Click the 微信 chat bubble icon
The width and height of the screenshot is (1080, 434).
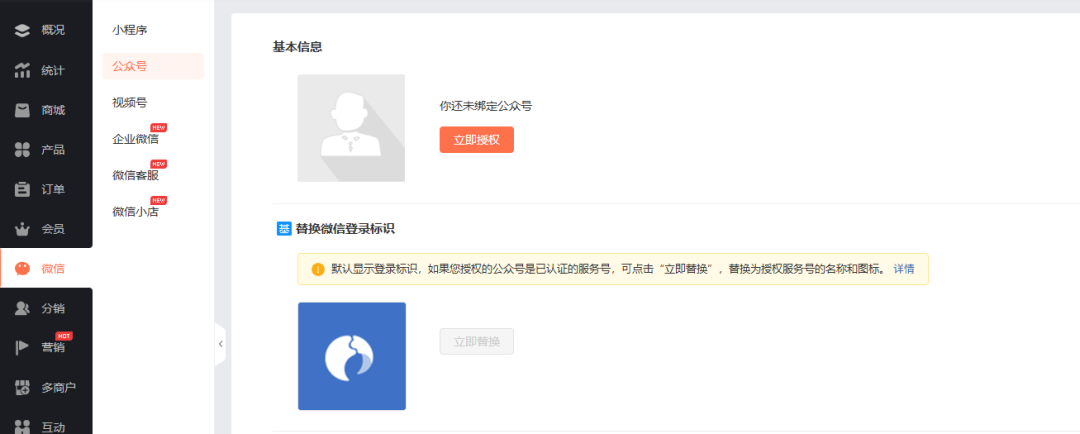pyautogui.click(x=23, y=269)
